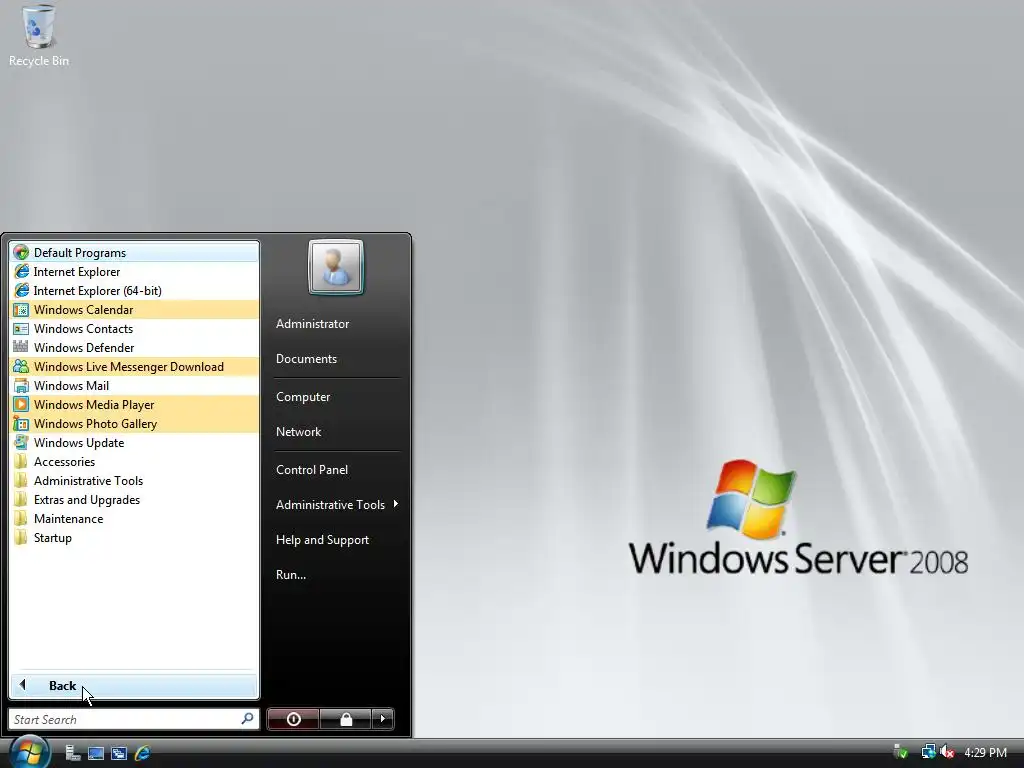Click the power button in Start menu
Image resolution: width=1024 pixels, height=768 pixels.
click(293, 719)
